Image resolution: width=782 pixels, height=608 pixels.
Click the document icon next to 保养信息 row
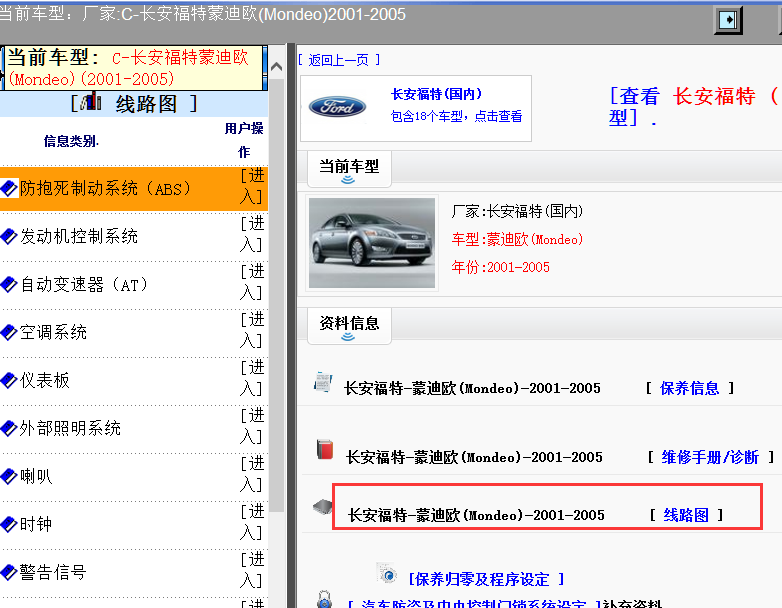(x=324, y=383)
